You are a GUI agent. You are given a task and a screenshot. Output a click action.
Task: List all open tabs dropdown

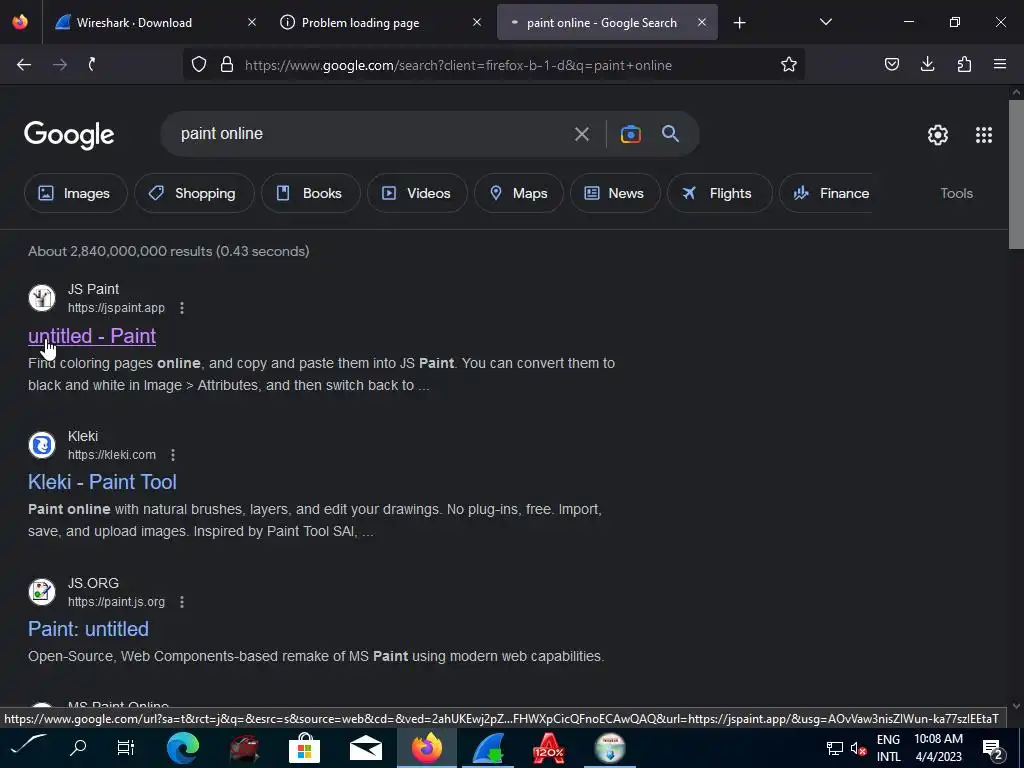pos(825,23)
